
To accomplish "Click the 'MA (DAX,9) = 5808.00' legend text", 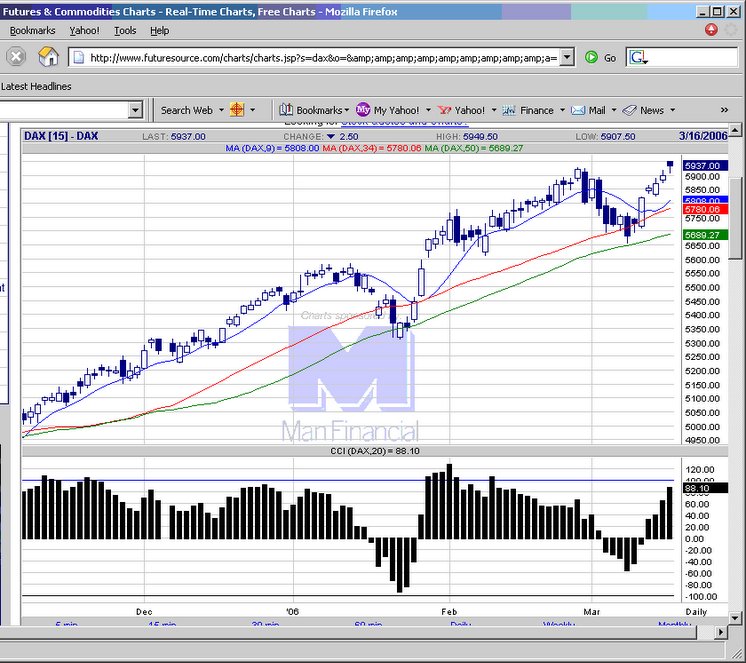I will point(272,148).
